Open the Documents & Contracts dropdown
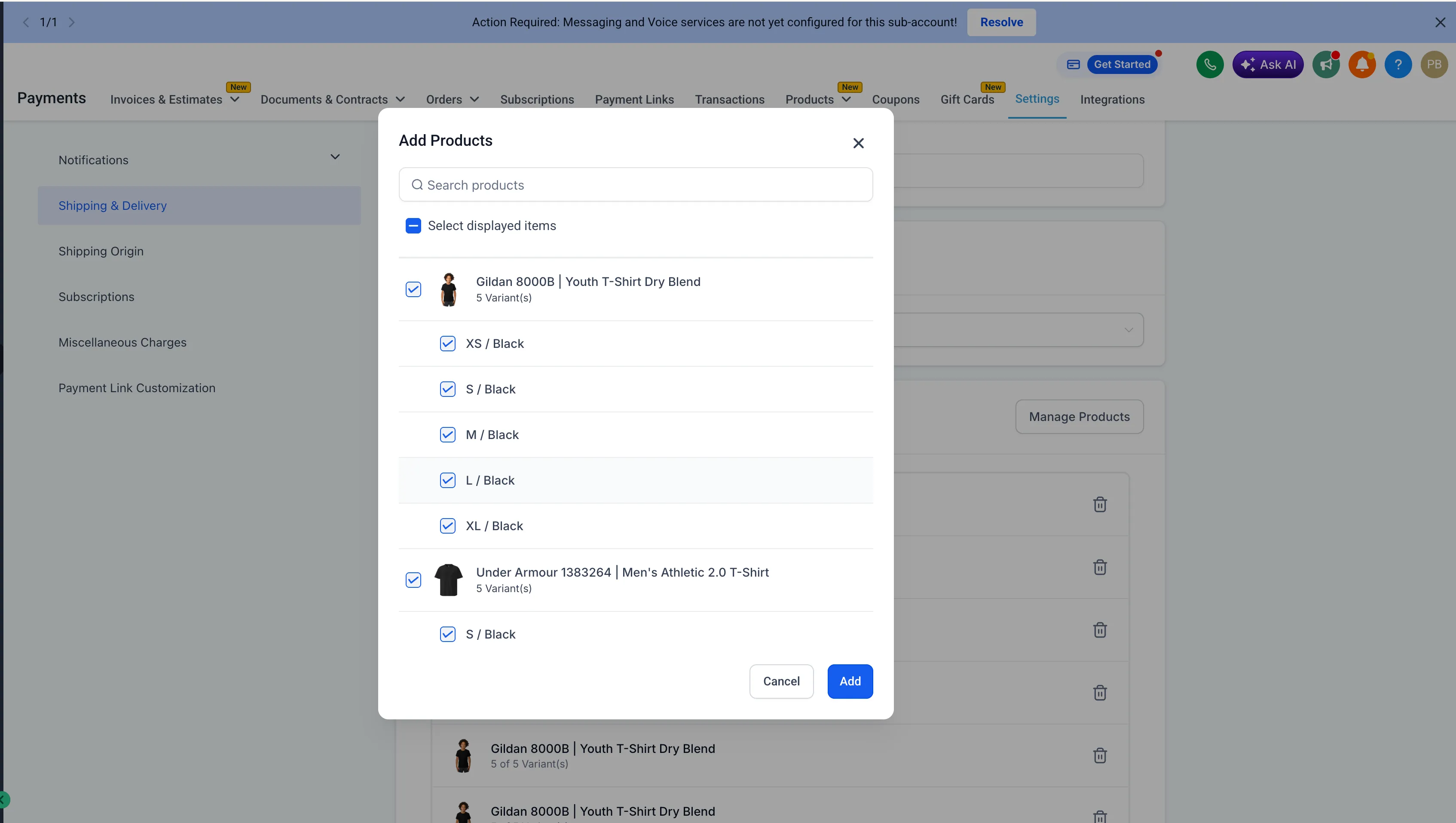Image resolution: width=1456 pixels, height=823 pixels. pos(332,100)
